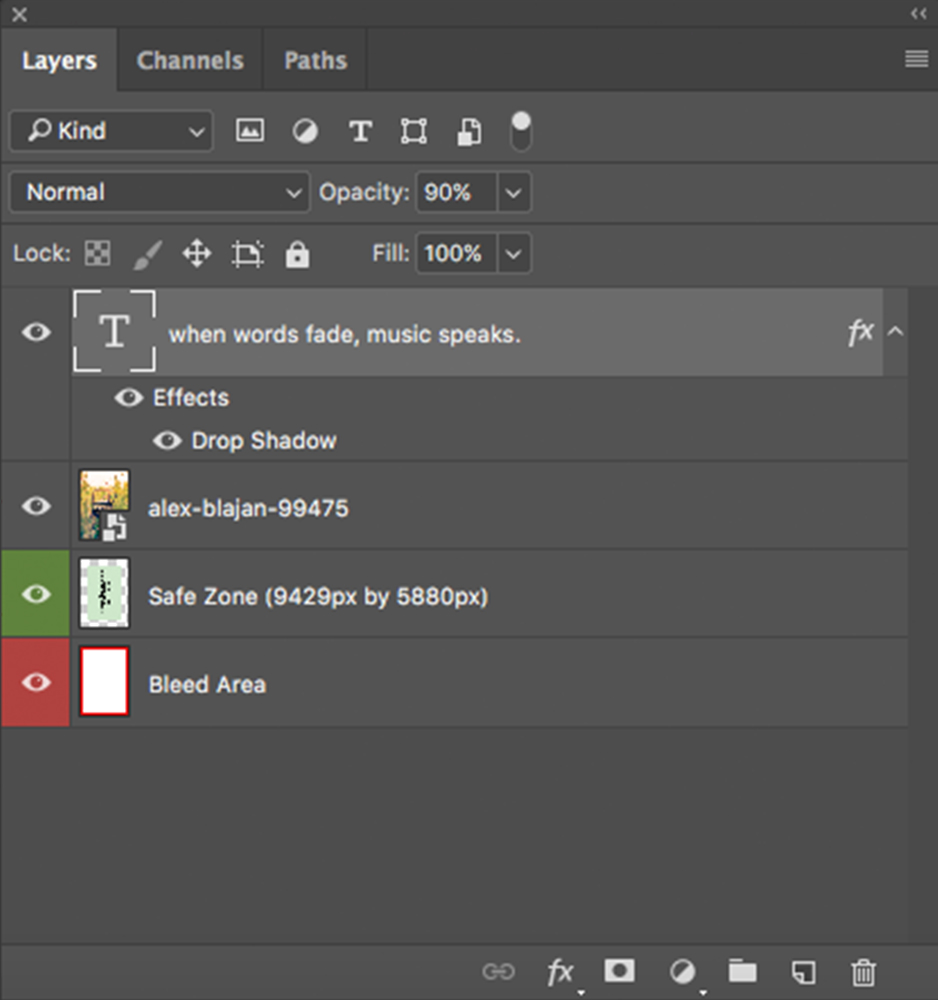This screenshot has height=1000, width=938.
Task: Click the shape layer filter icon
Action: point(414,131)
